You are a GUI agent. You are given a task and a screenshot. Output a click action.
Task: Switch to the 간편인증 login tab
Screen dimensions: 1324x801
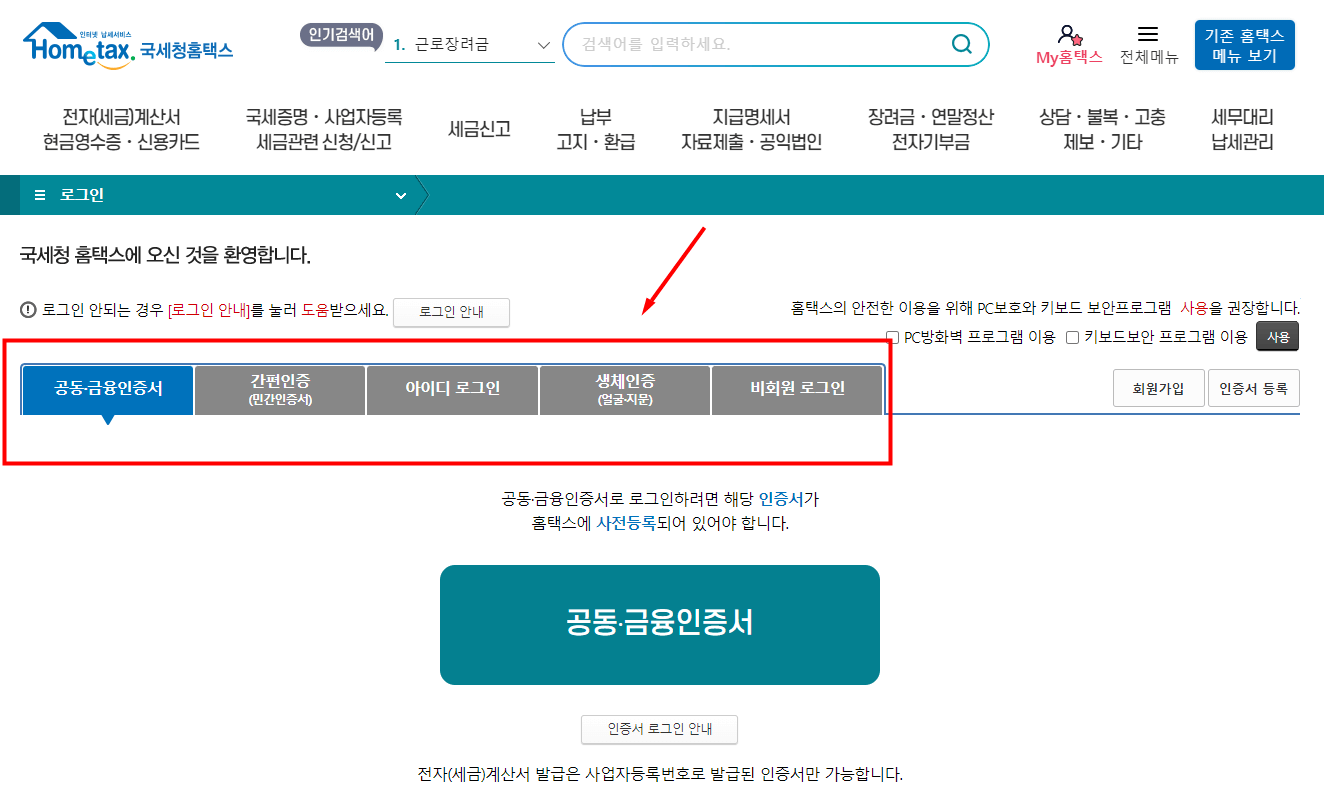pyautogui.click(x=280, y=390)
